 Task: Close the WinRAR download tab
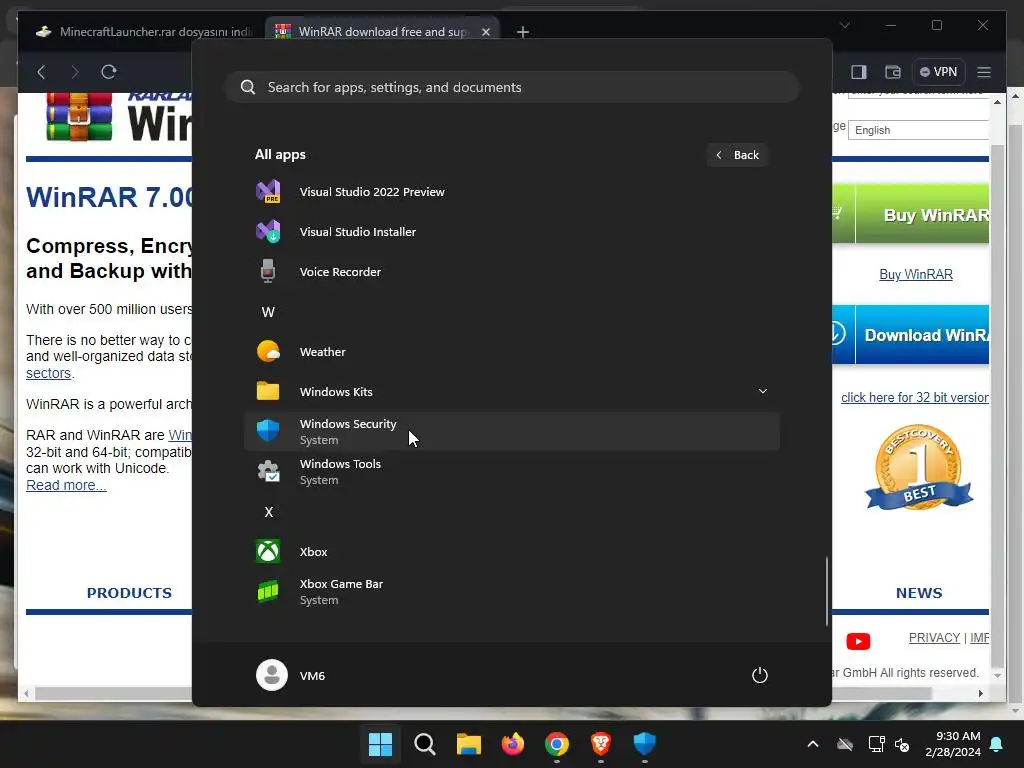point(486,31)
